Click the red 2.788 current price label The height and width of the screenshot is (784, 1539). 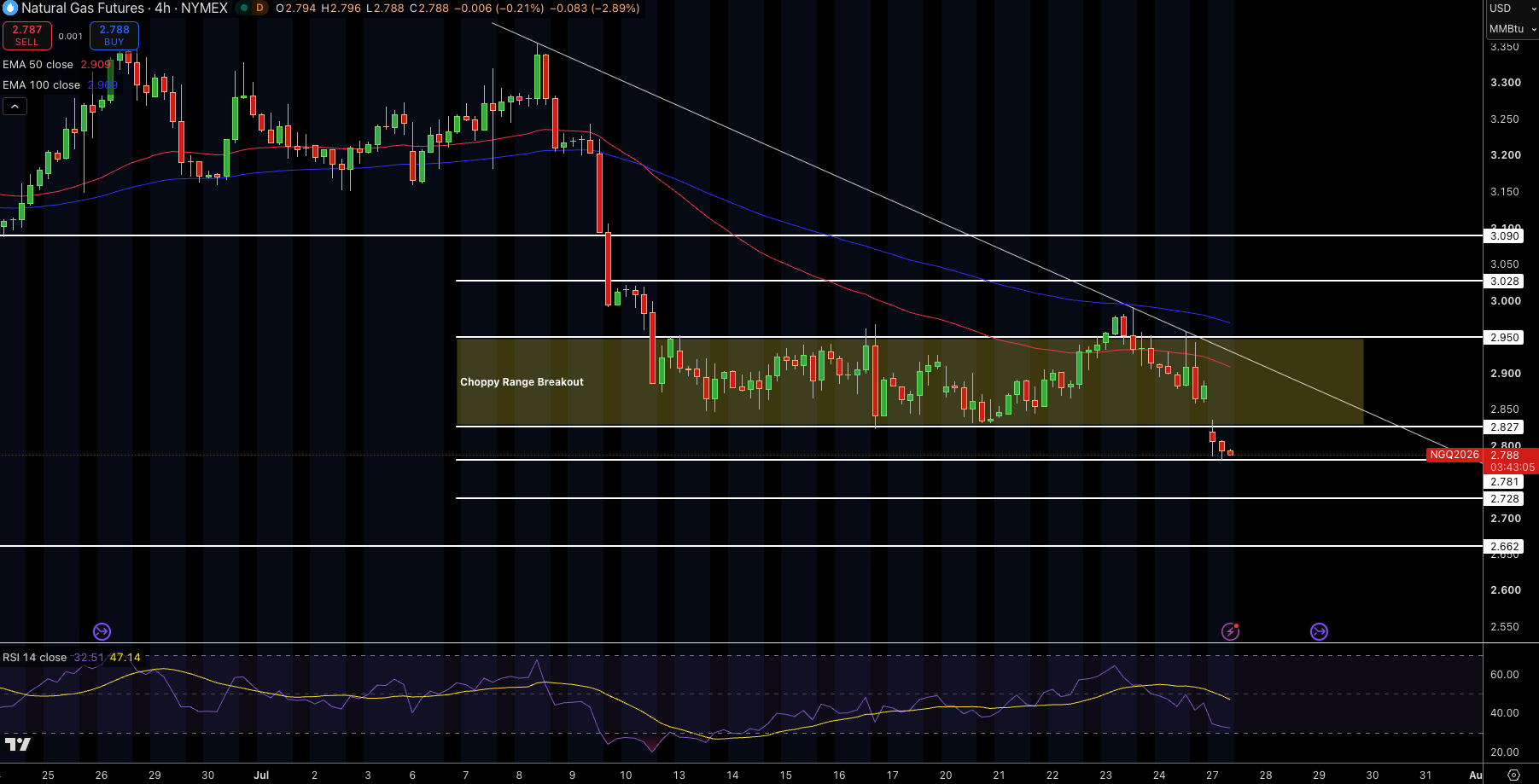(1506, 455)
